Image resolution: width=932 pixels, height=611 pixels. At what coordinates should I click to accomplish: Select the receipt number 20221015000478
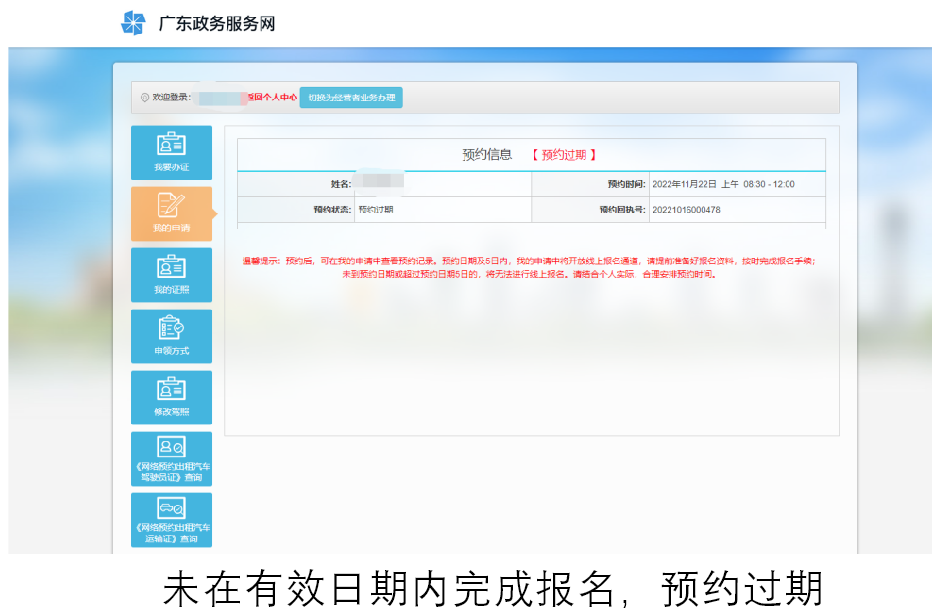(686, 210)
